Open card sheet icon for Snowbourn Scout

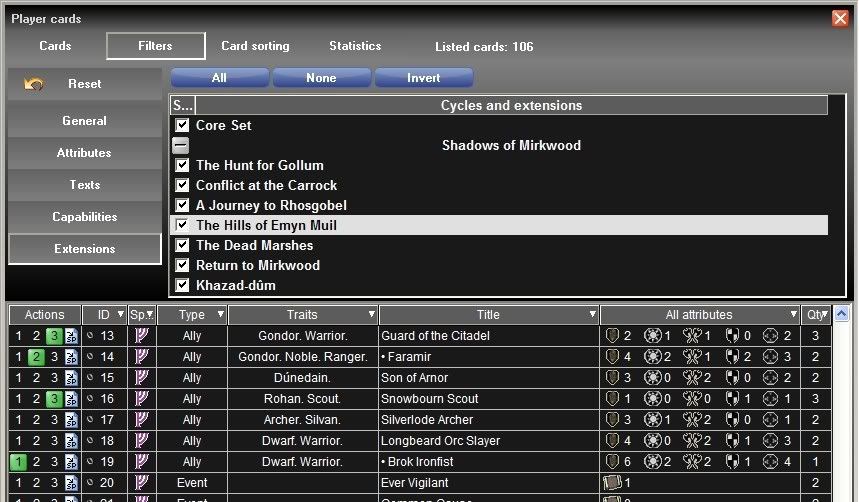pyautogui.click(x=71, y=399)
